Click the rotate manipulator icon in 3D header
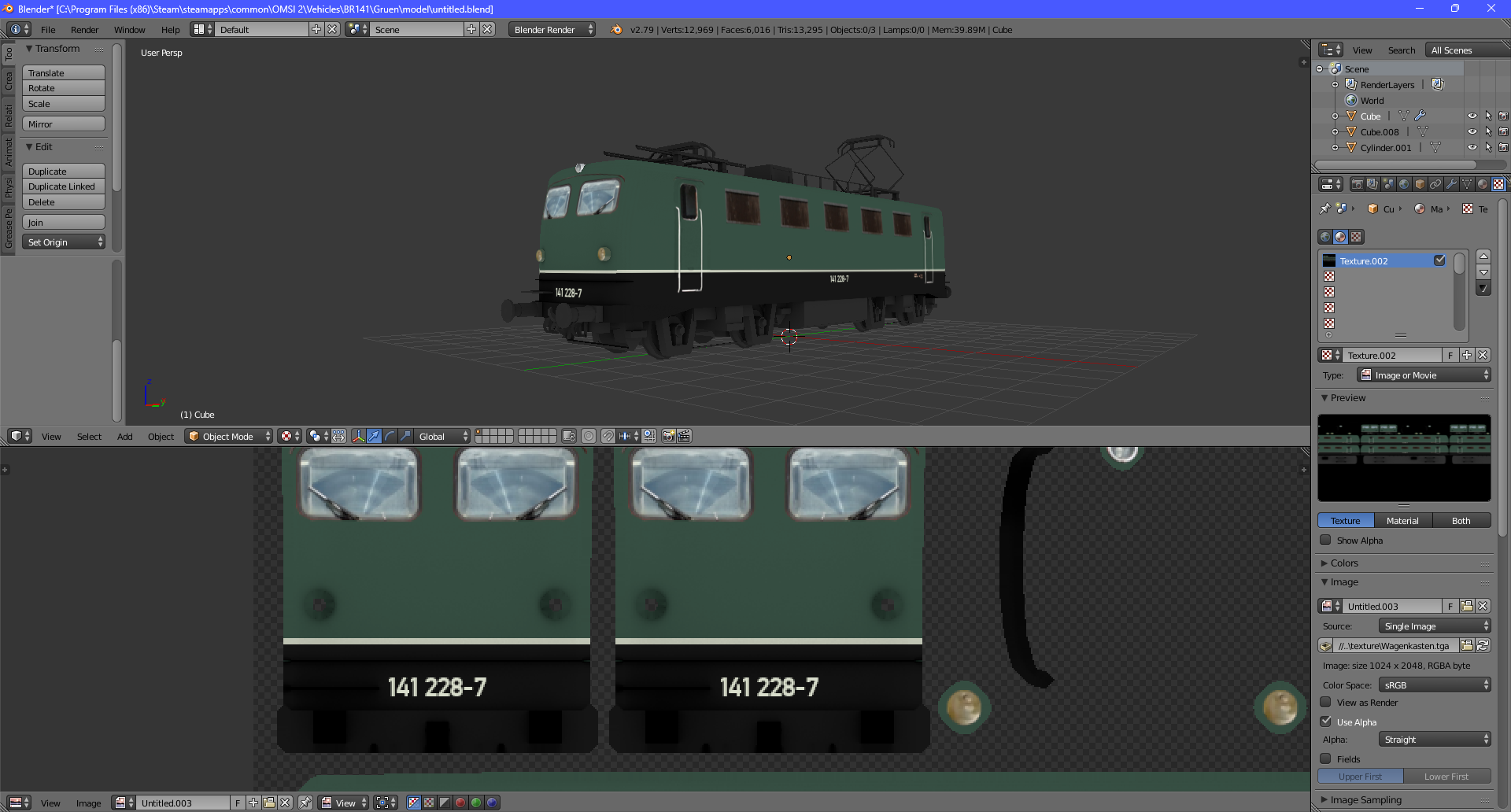This screenshot has height=812, width=1511. pos(390,436)
